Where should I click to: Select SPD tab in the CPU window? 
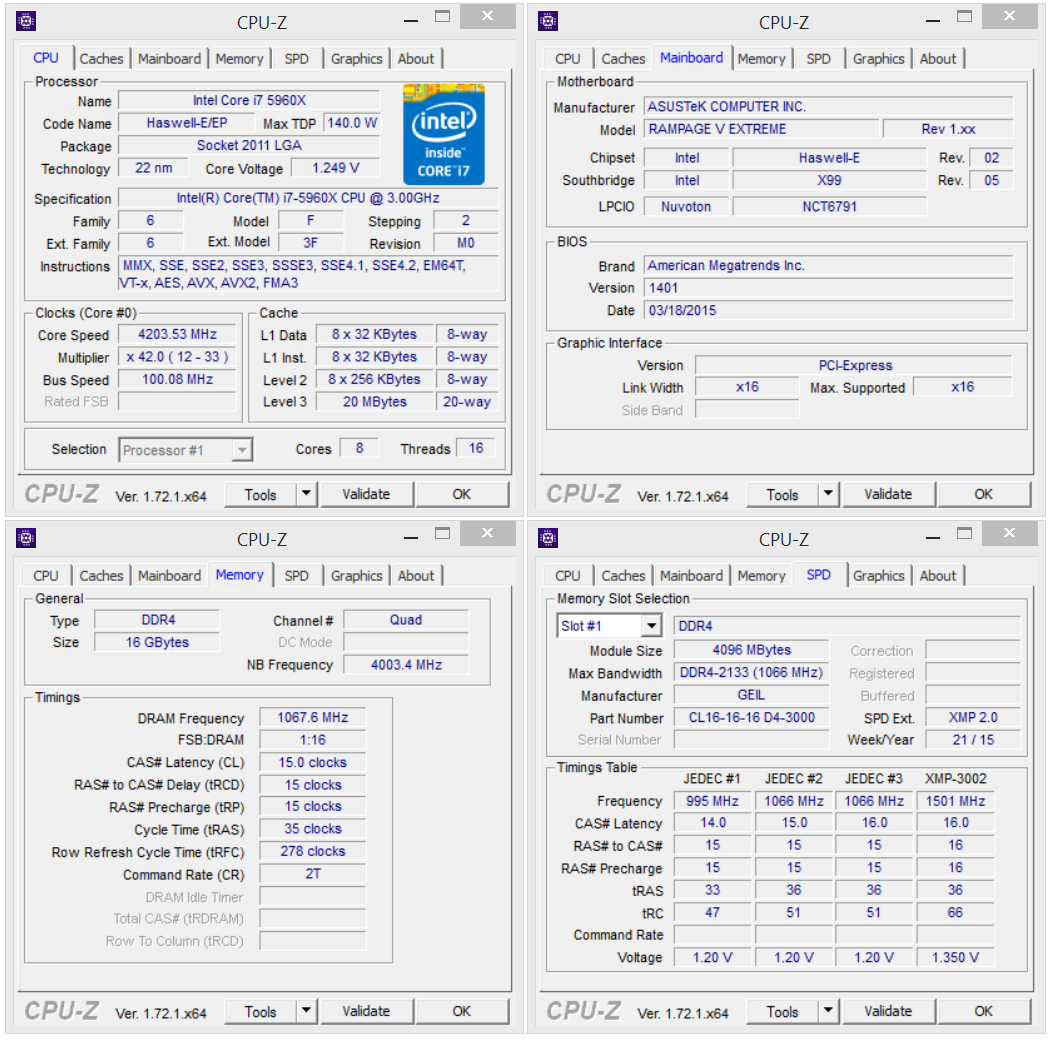(x=296, y=59)
